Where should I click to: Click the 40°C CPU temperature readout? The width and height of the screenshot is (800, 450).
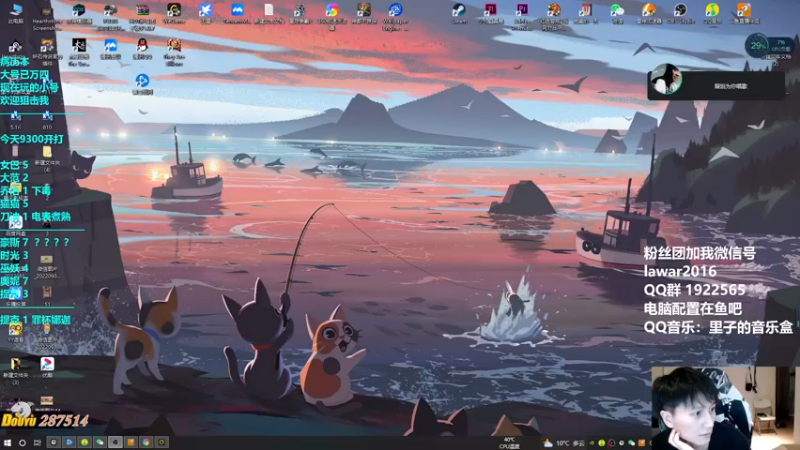[x=509, y=443]
